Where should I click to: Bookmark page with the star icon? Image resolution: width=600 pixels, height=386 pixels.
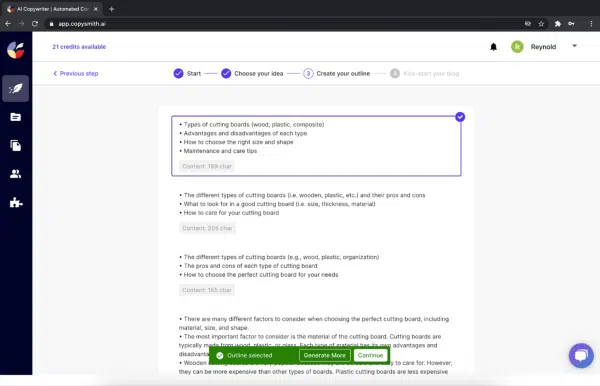pos(541,24)
